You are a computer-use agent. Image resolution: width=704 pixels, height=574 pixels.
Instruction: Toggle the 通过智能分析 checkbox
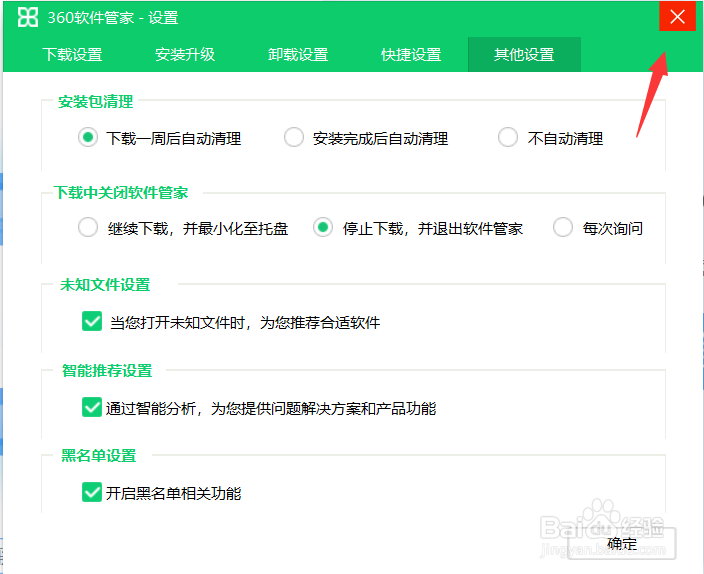pos(92,407)
